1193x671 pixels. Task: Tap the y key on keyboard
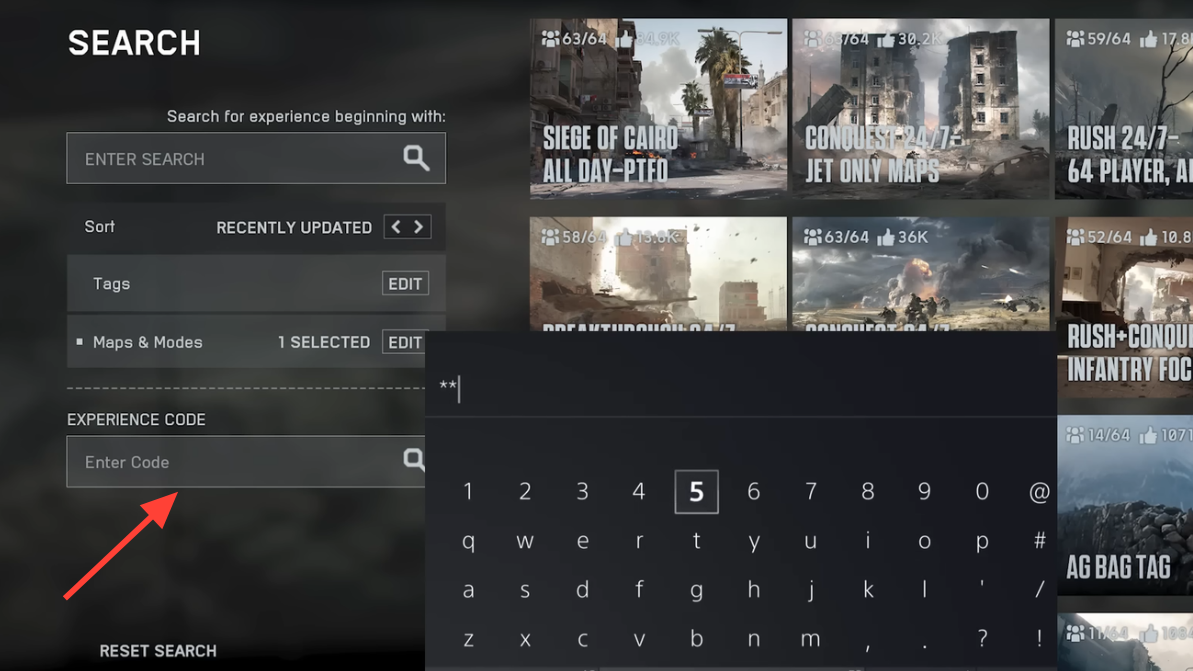tap(753, 541)
